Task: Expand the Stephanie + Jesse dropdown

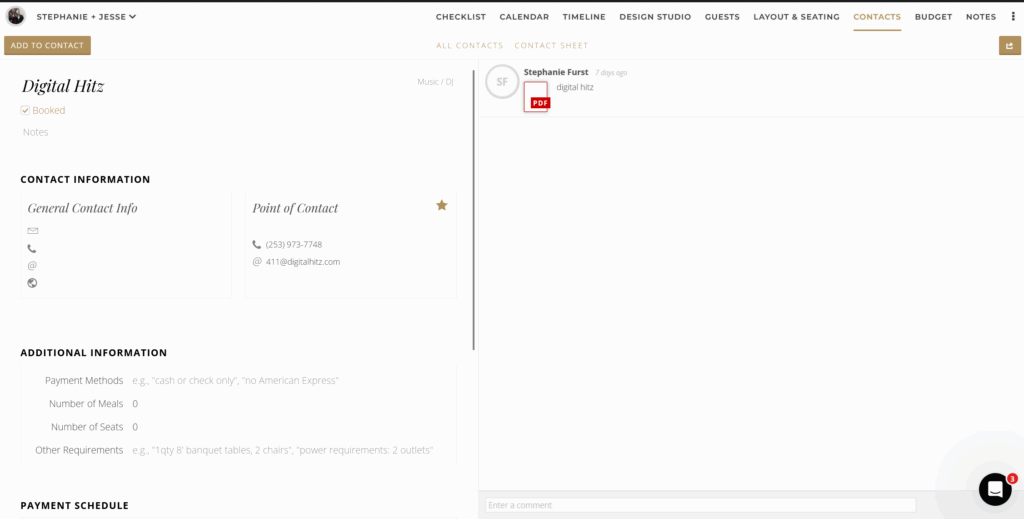Action: click(x=86, y=17)
